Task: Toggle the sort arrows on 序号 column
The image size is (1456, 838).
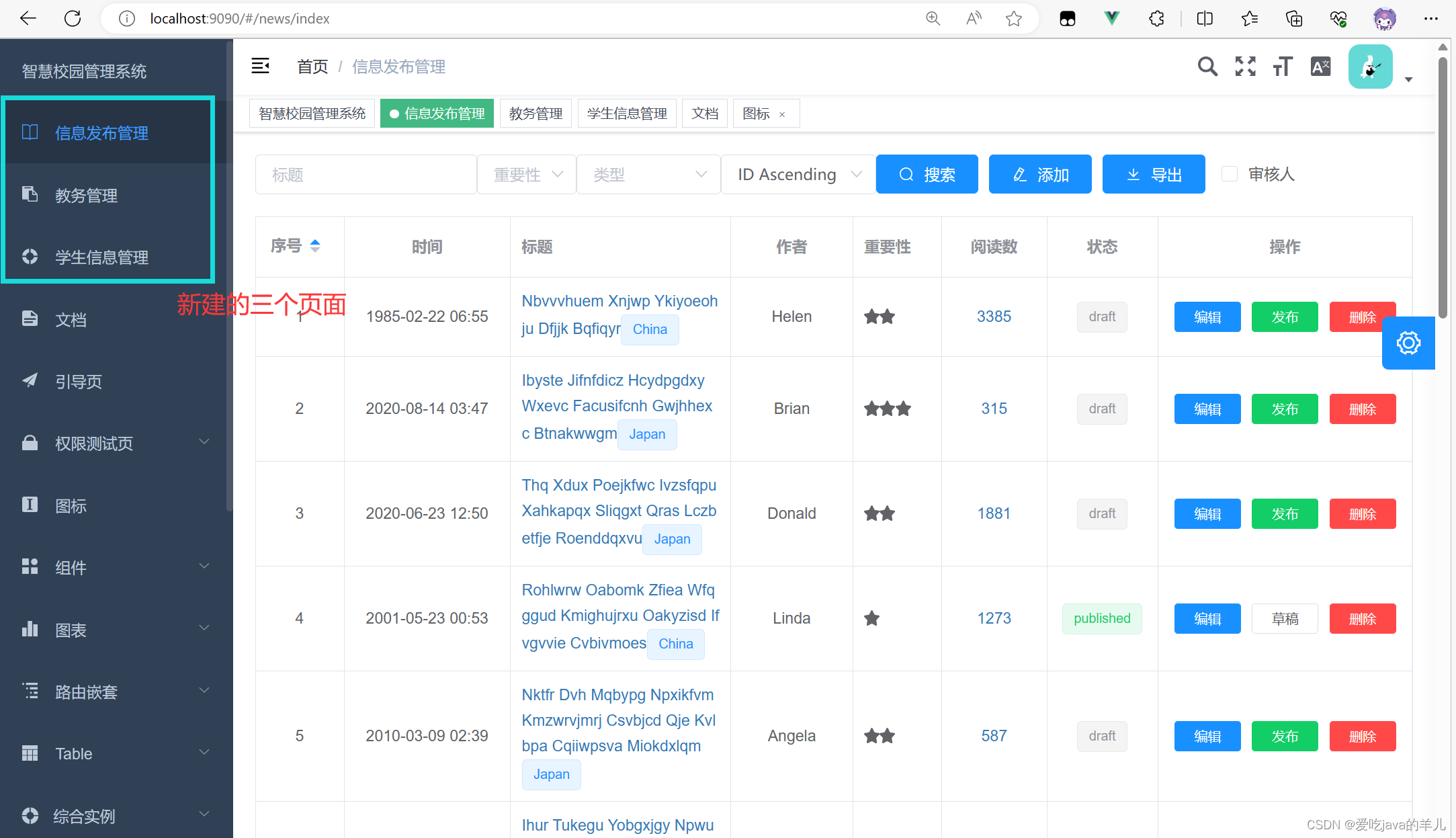Action: 316,246
